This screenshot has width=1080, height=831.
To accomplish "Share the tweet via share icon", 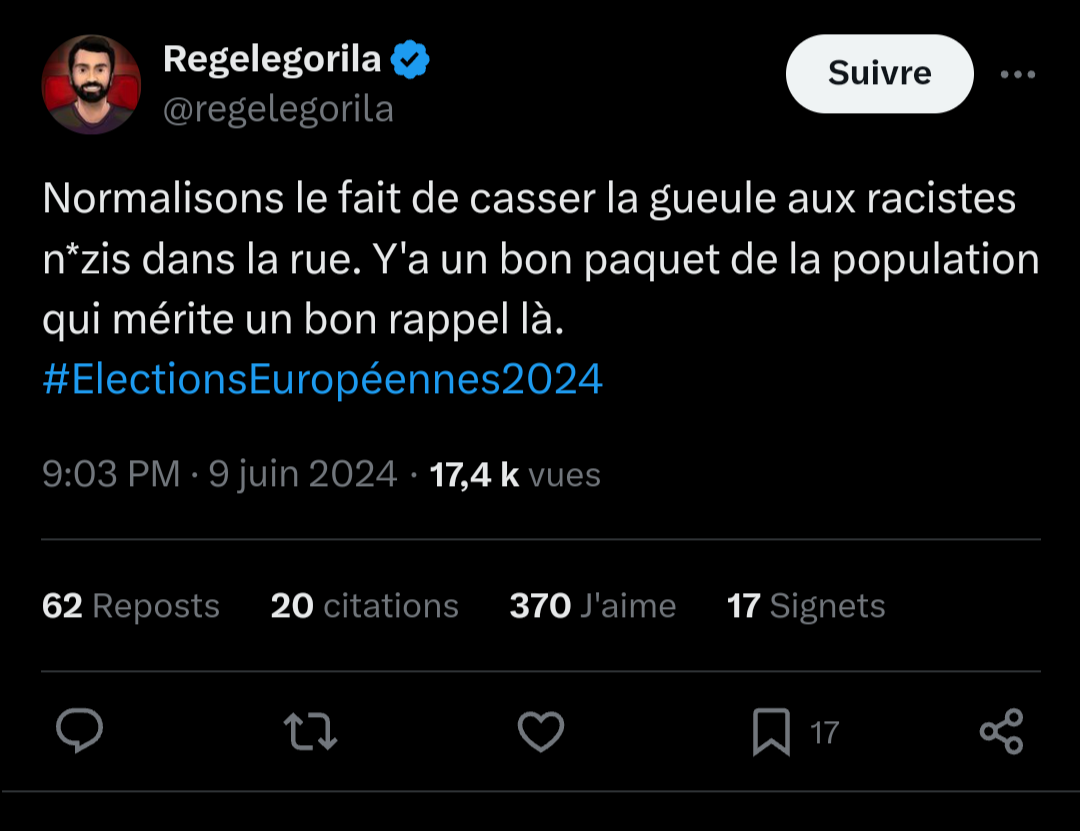I will pyautogui.click(x=1001, y=731).
